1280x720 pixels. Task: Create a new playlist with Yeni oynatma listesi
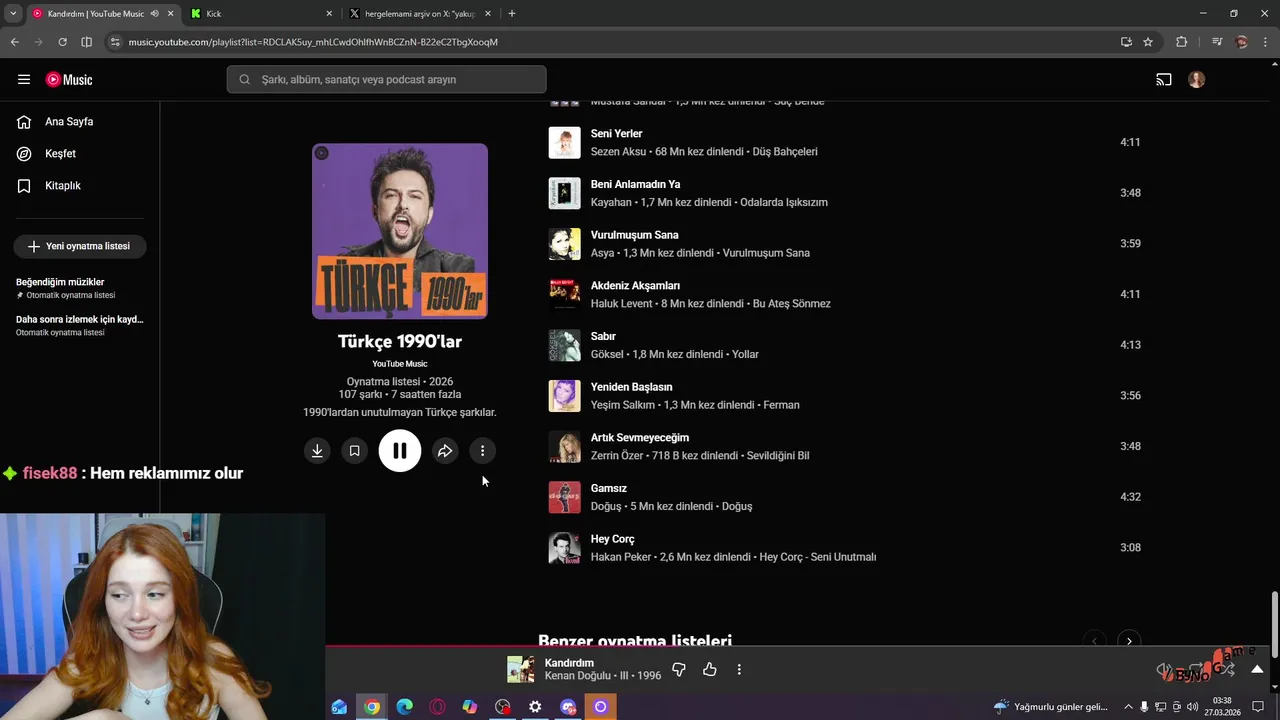pyautogui.click(x=80, y=246)
